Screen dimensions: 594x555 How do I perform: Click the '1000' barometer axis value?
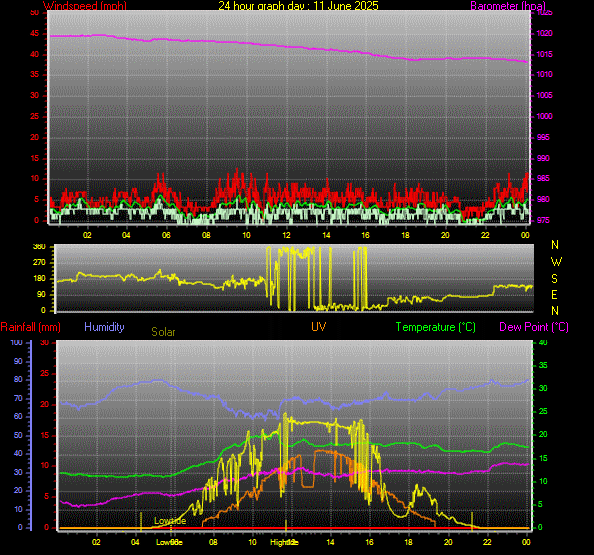pos(544,116)
